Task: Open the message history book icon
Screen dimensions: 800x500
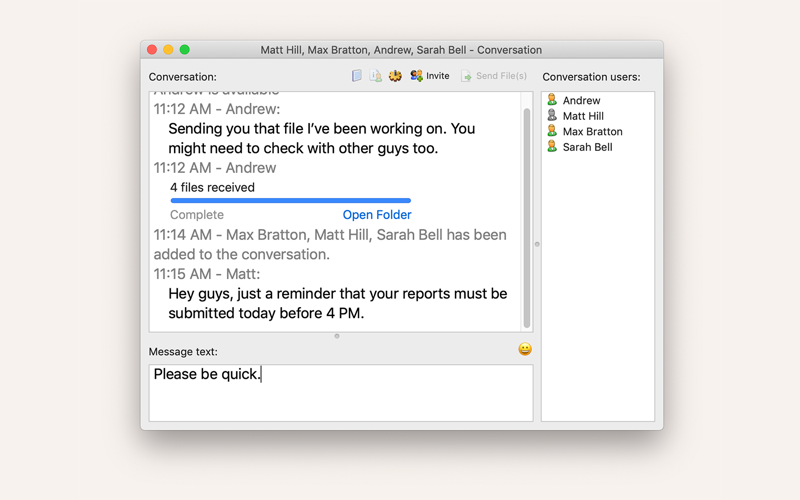Action: pyautogui.click(x=357, y=76)
